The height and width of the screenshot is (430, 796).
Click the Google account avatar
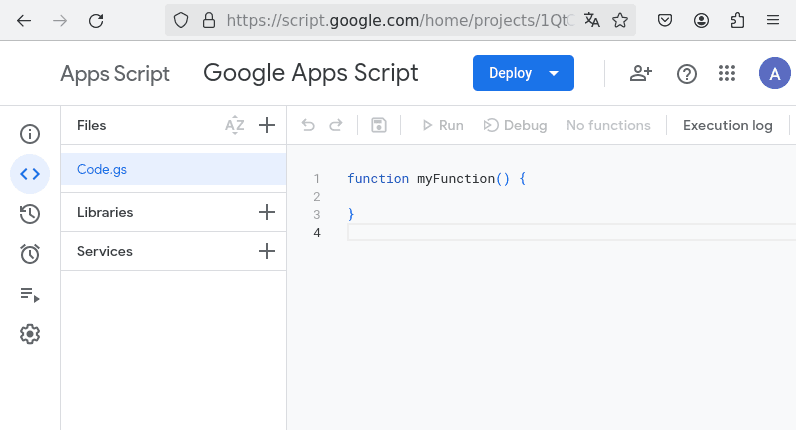pos(774,73)
